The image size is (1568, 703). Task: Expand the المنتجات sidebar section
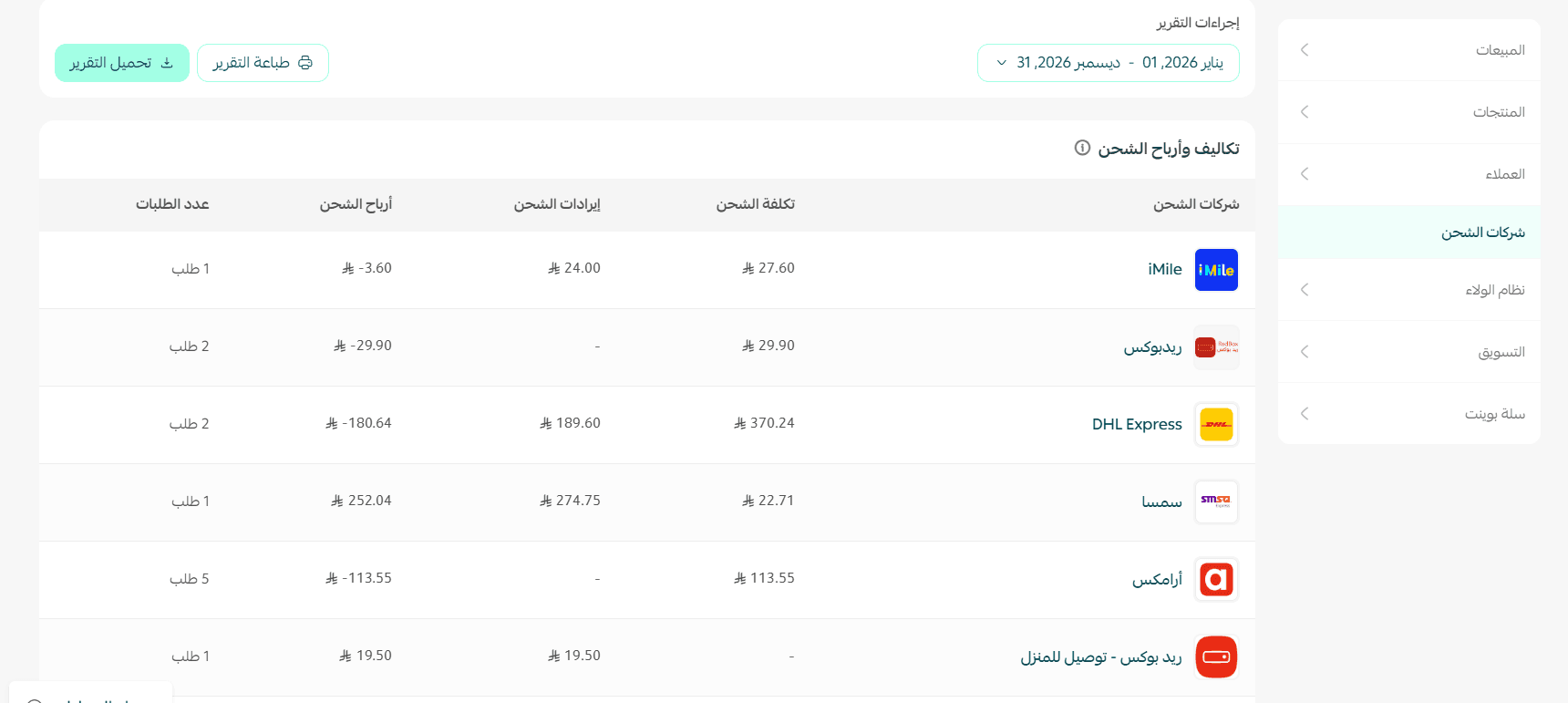1408,112
